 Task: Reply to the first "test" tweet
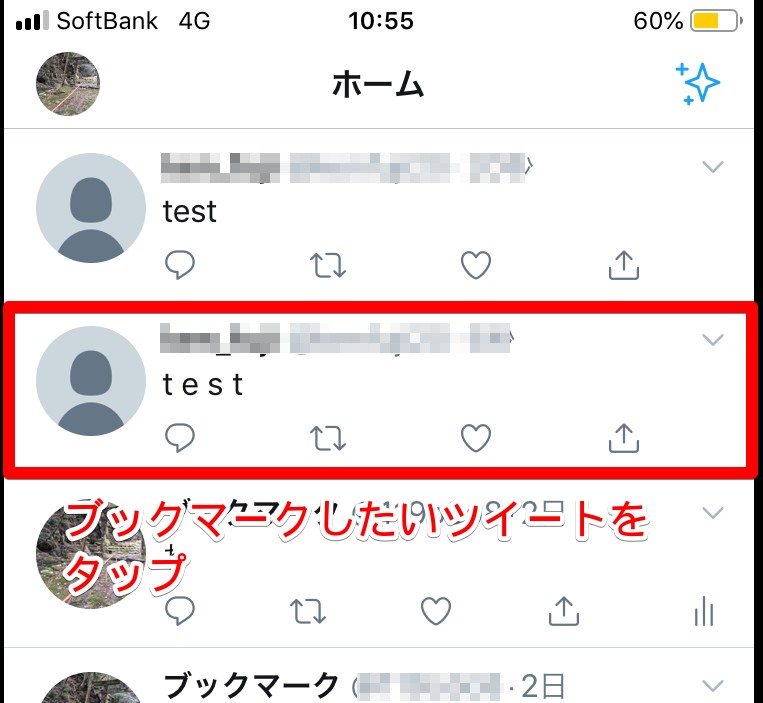pos(180,265)
